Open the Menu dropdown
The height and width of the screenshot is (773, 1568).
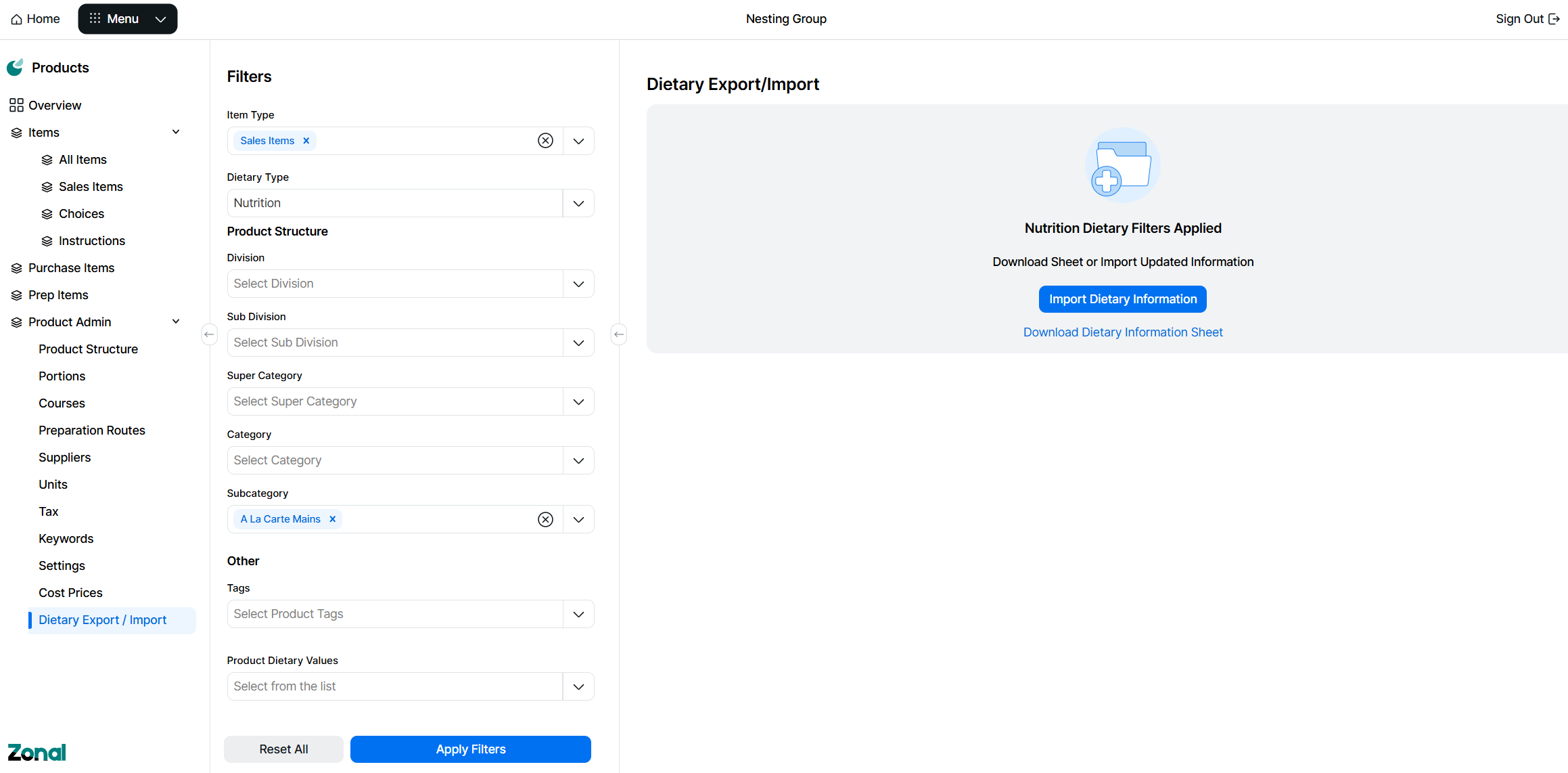tap(127, 19)
